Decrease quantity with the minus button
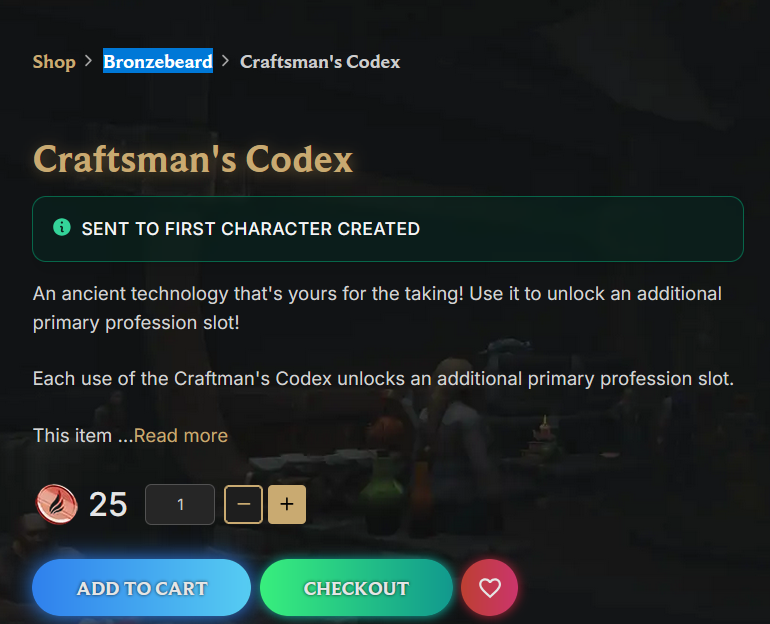The width and height of the screenshot is (770, 624). [244, 504]
